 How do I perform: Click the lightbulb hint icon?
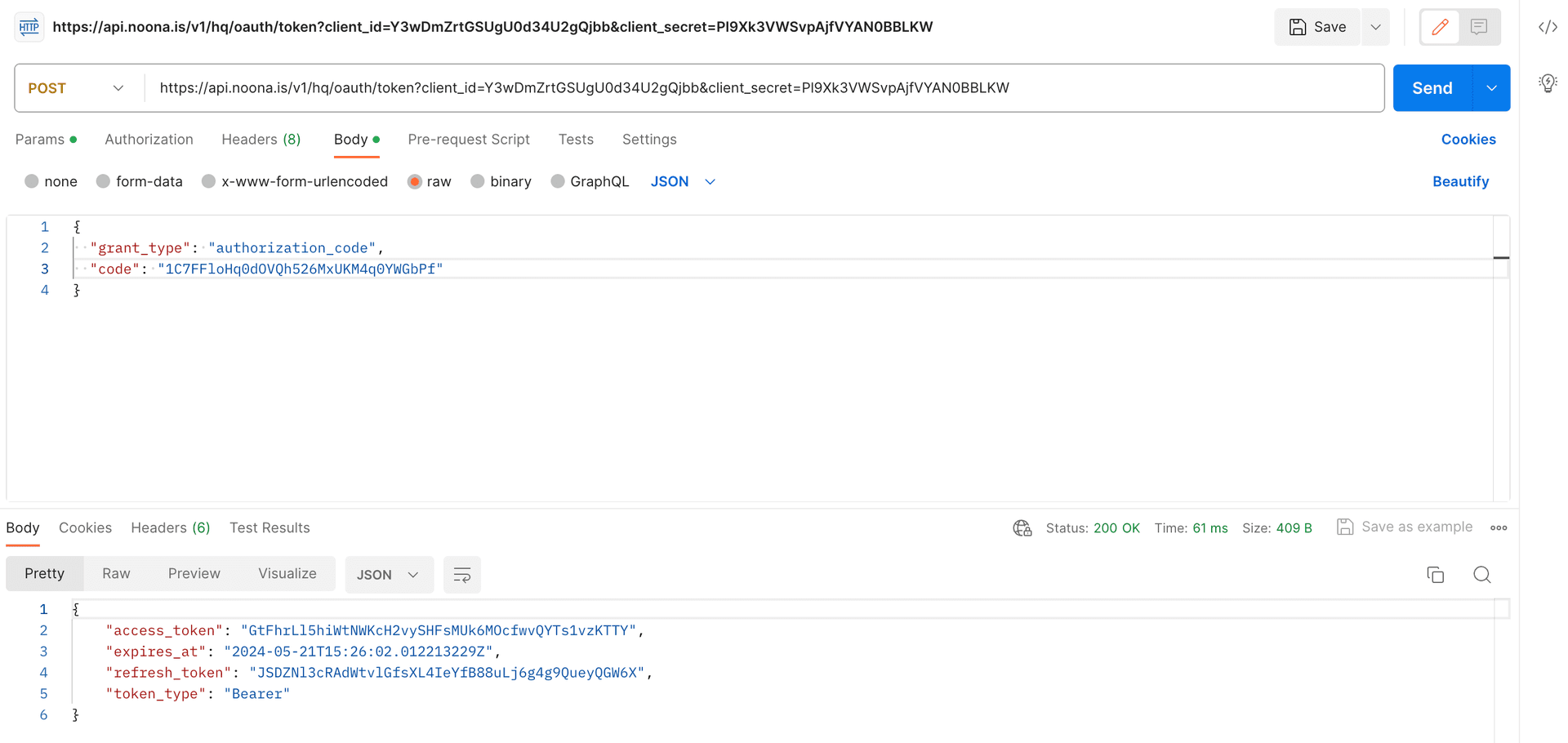click(1548, 82)
